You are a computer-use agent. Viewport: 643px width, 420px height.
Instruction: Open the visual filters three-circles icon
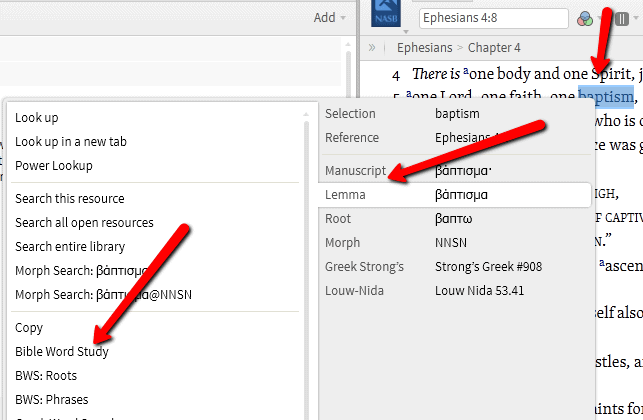[586, 18]
